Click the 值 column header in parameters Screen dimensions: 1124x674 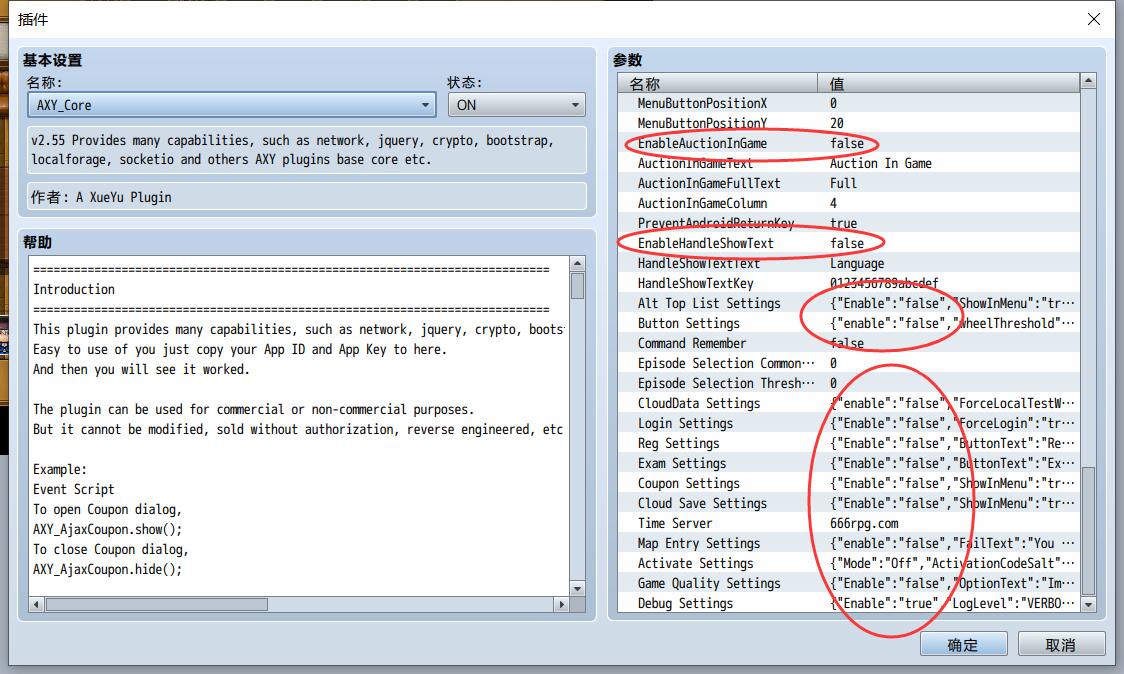pos(948,83)
